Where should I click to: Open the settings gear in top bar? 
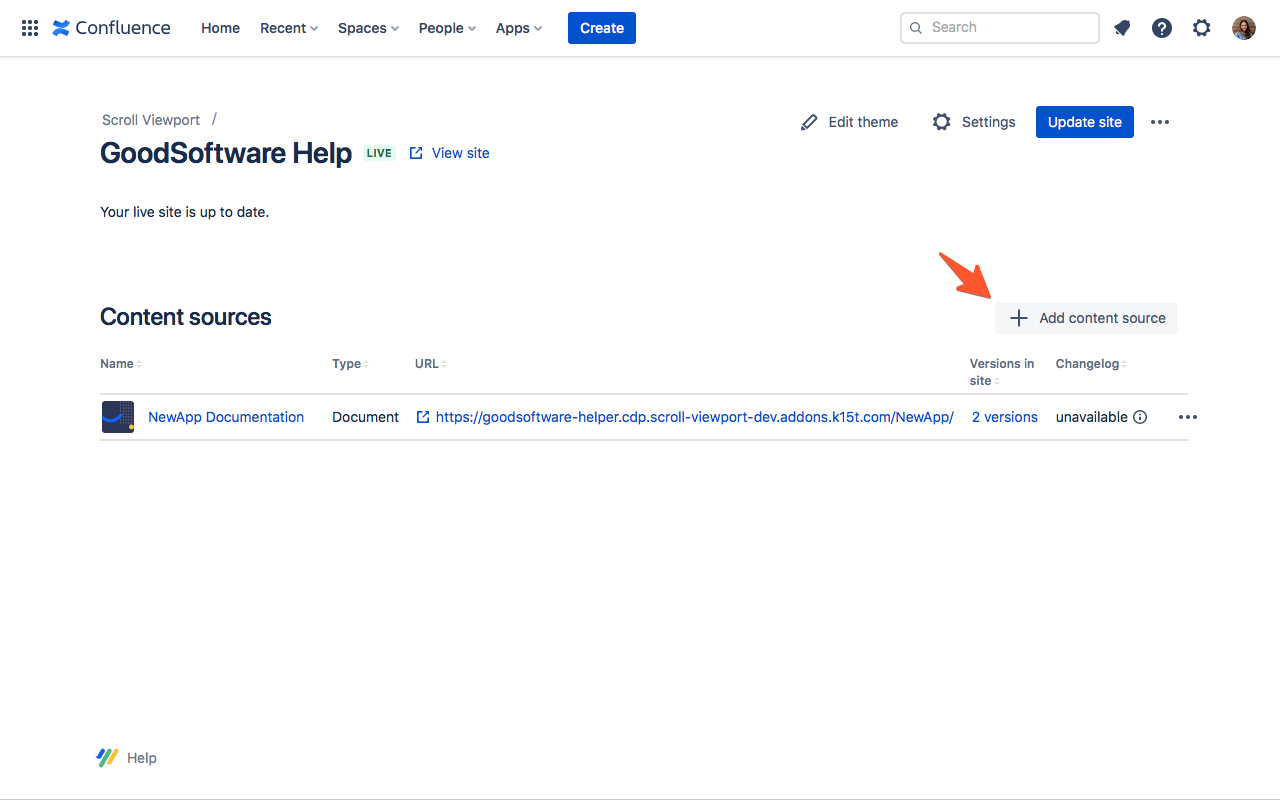point(1202,28)
